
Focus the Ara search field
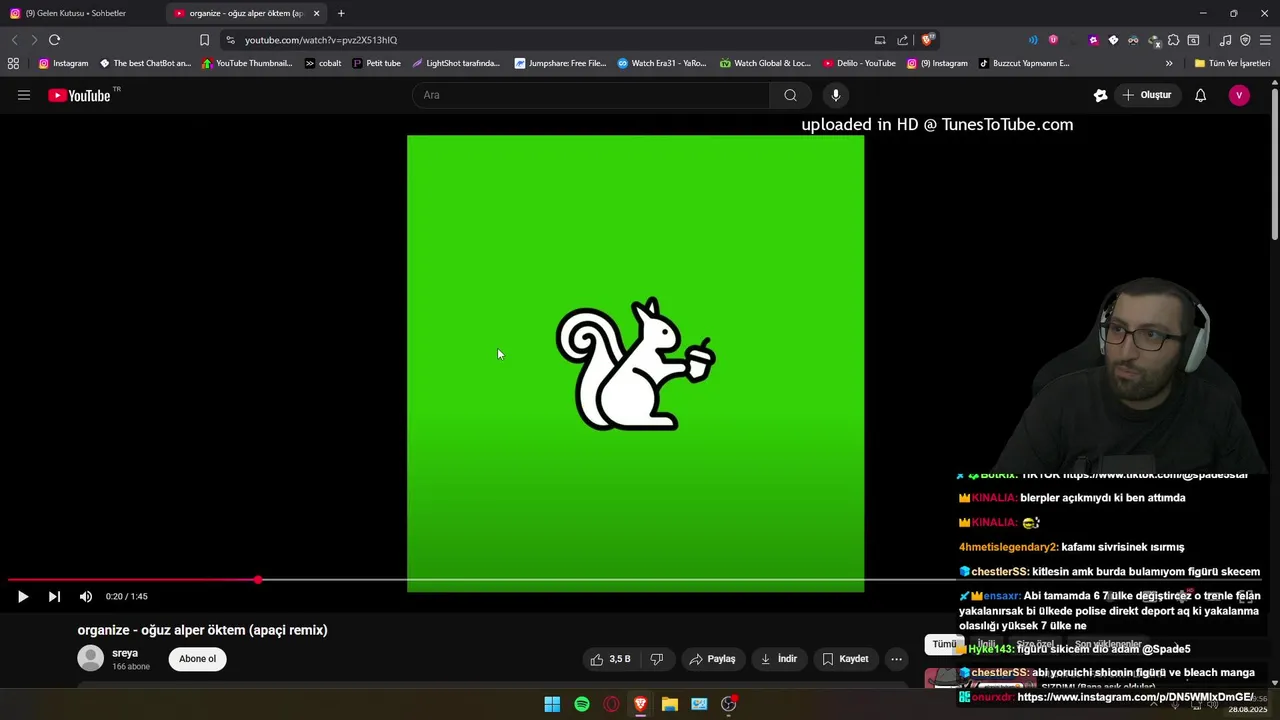(x=591, y=95)
